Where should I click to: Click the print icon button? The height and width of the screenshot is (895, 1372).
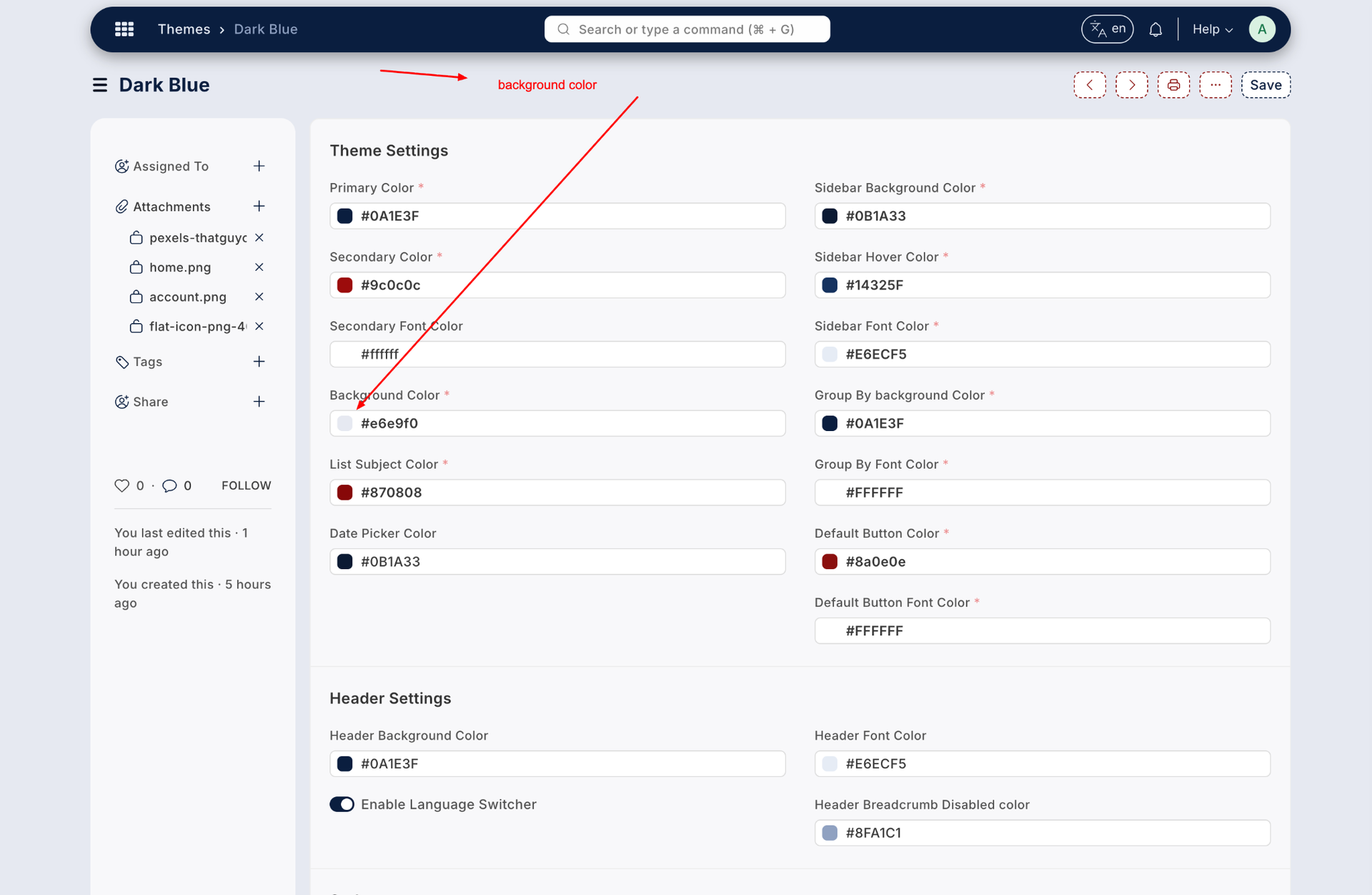(1173, 85)
